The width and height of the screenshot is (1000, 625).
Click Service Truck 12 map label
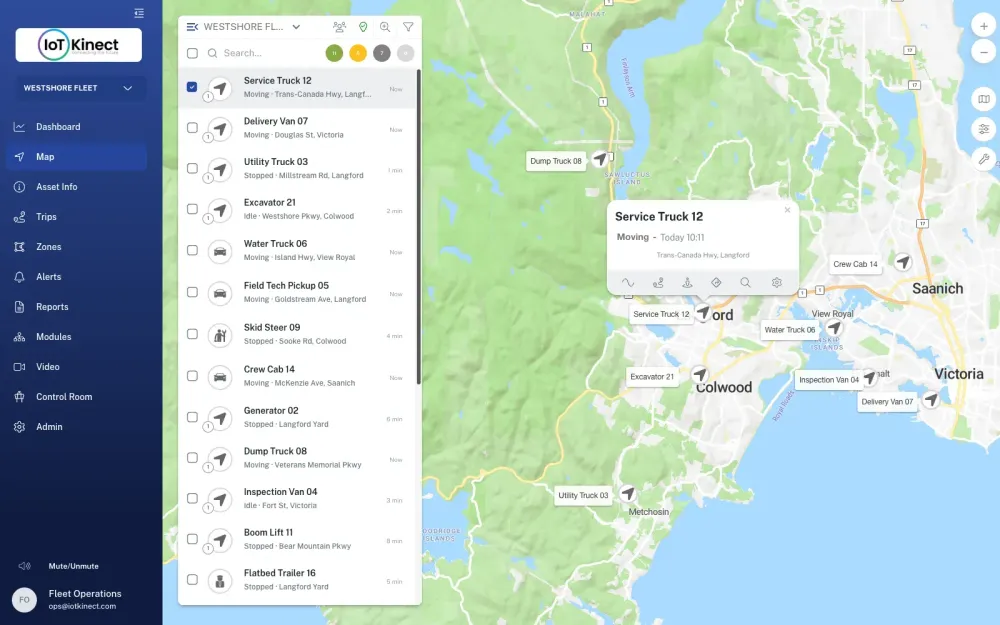click(x=661, y=314)
